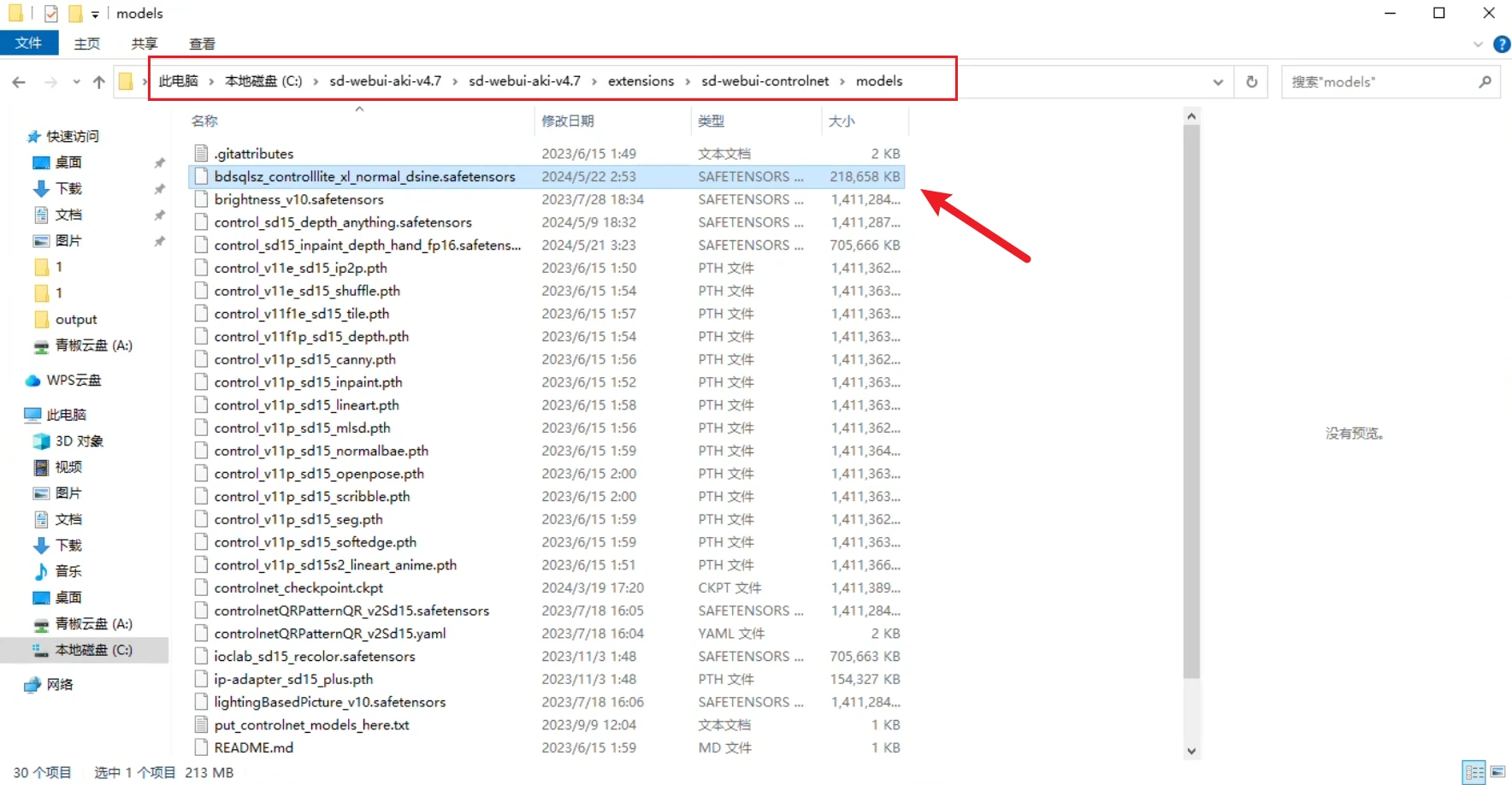Select control_v11p_sd15_openpose.pth file
Image resolution: width=1512 pixels, height=785 pixels.
click(x=319, y=474)
